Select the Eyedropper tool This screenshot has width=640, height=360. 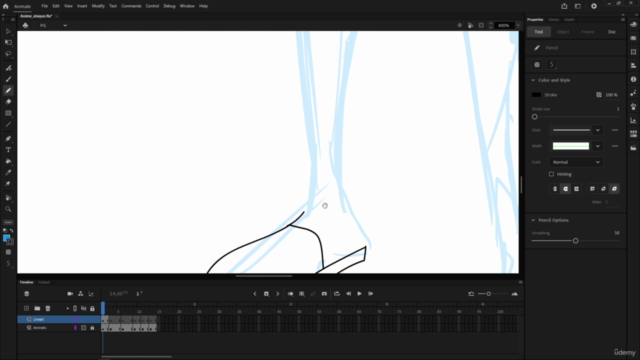[8, 172]
